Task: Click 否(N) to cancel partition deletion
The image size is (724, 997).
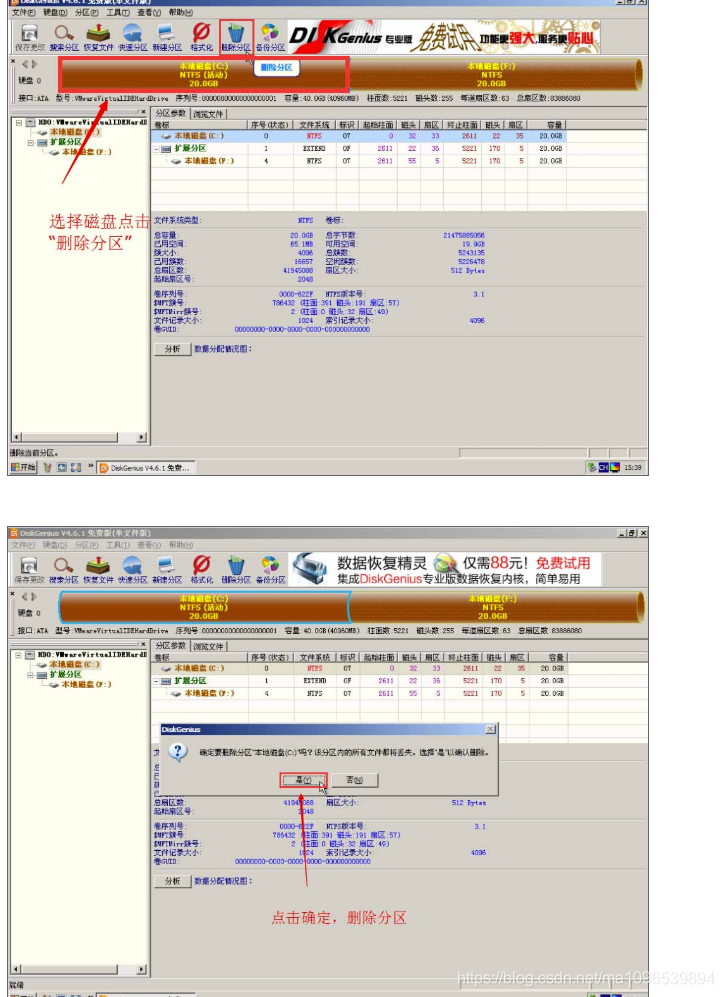Action: (354, 780)
